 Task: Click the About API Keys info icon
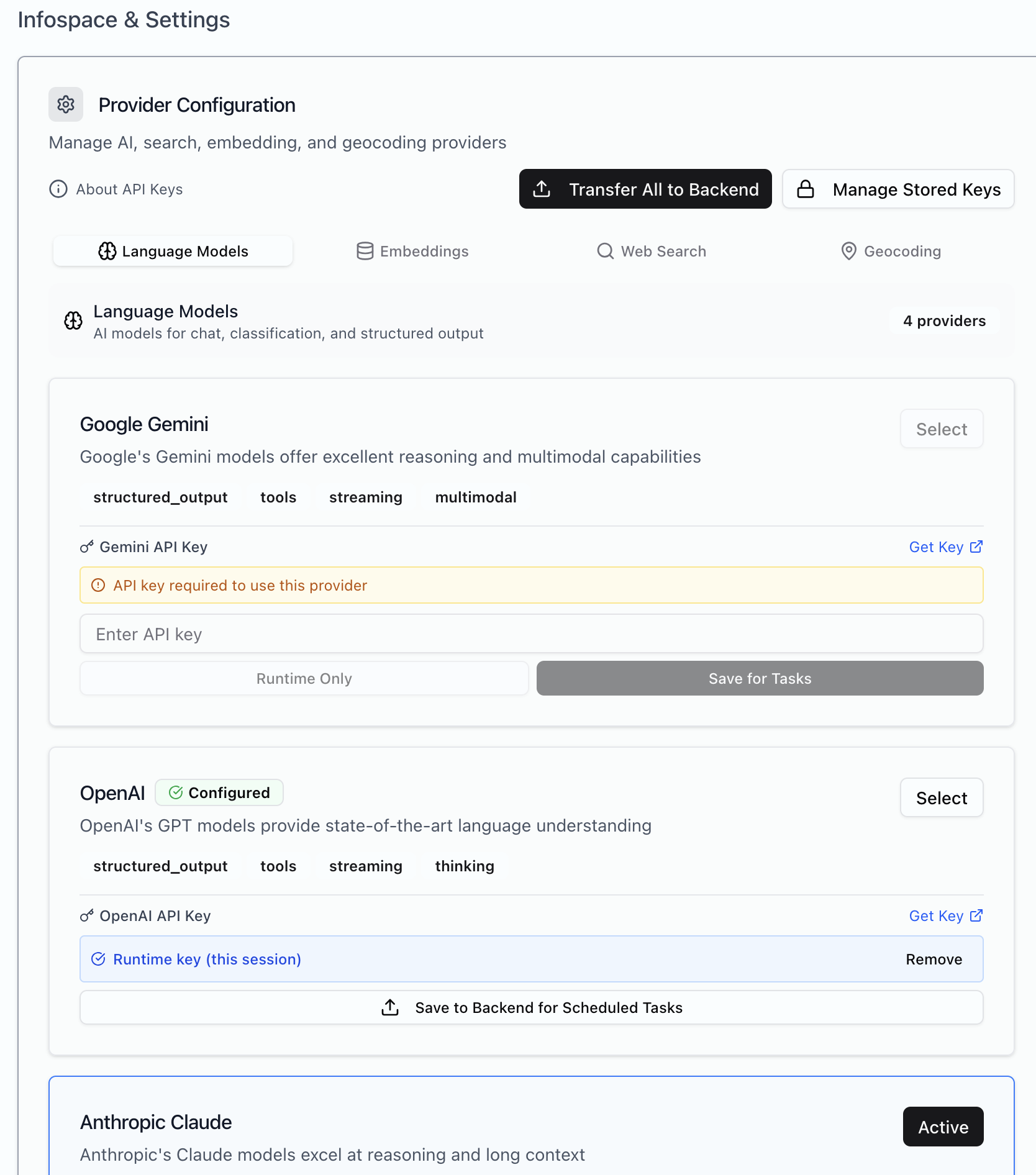(58, 189)
